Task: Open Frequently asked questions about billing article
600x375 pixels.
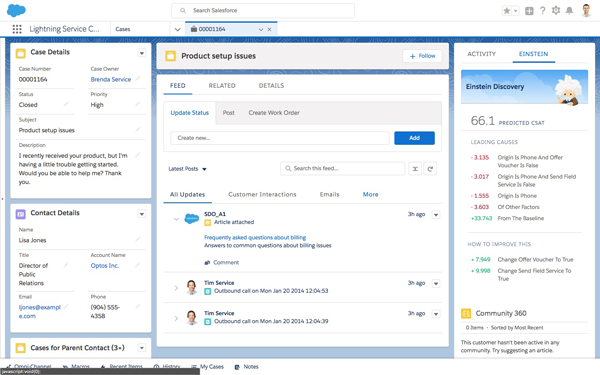Action: click(255, 238)
